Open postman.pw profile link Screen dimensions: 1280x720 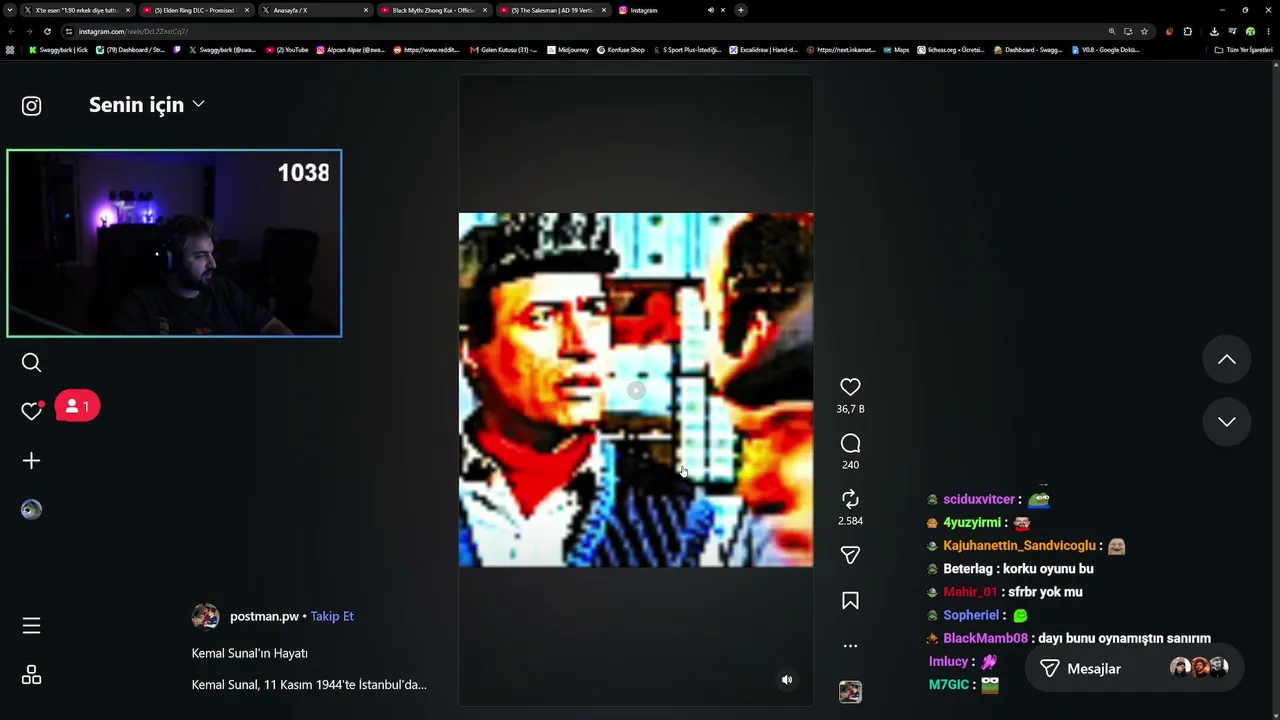point(264,616)
